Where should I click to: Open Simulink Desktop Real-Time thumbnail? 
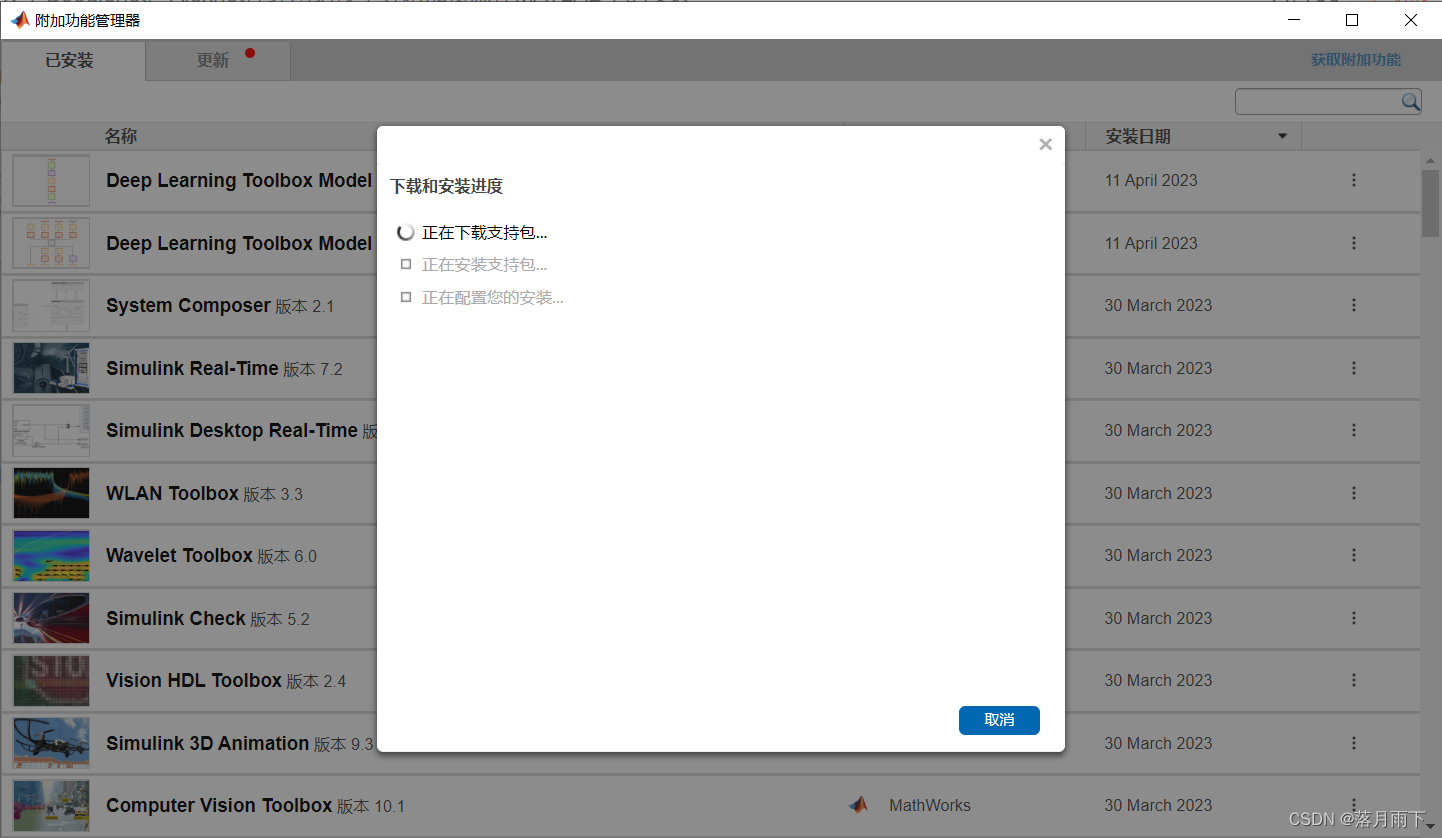[x=51, y=431]
